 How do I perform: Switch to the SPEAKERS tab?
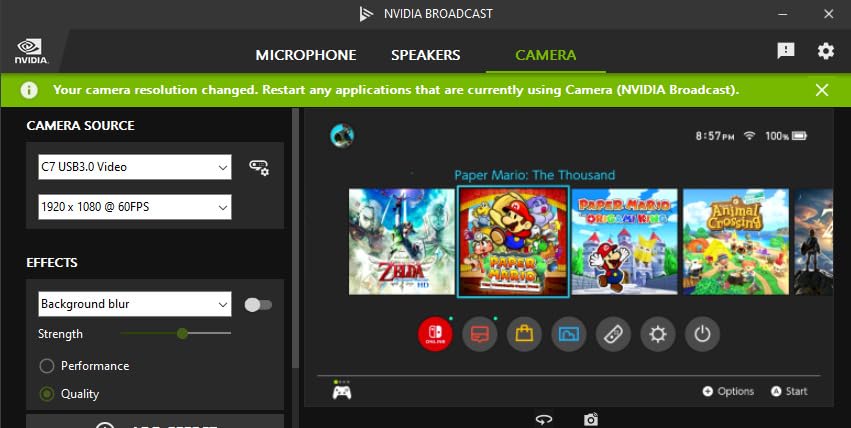426,55
